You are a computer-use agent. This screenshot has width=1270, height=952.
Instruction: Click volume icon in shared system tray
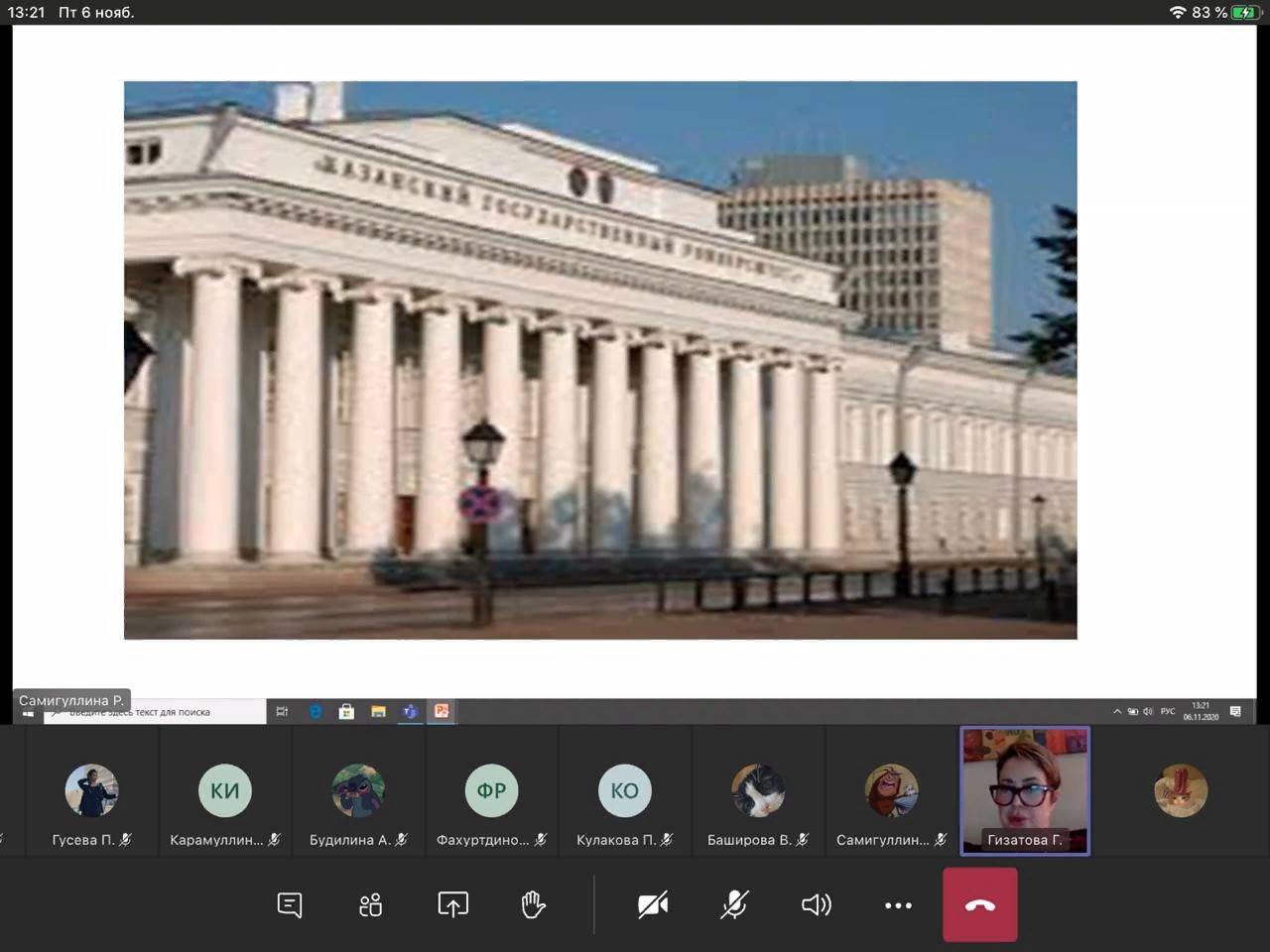click(x=1148, y=712)
